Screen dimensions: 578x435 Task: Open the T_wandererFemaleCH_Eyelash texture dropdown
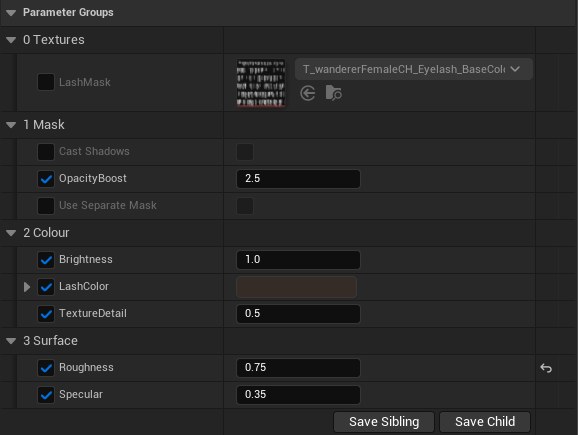click(413, 69)
